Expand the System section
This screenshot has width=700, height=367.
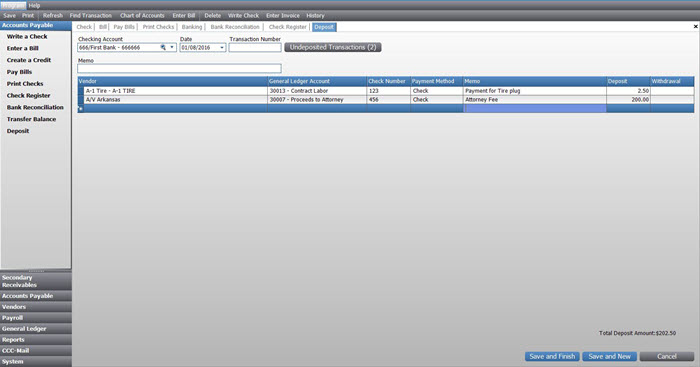(36, 362)
